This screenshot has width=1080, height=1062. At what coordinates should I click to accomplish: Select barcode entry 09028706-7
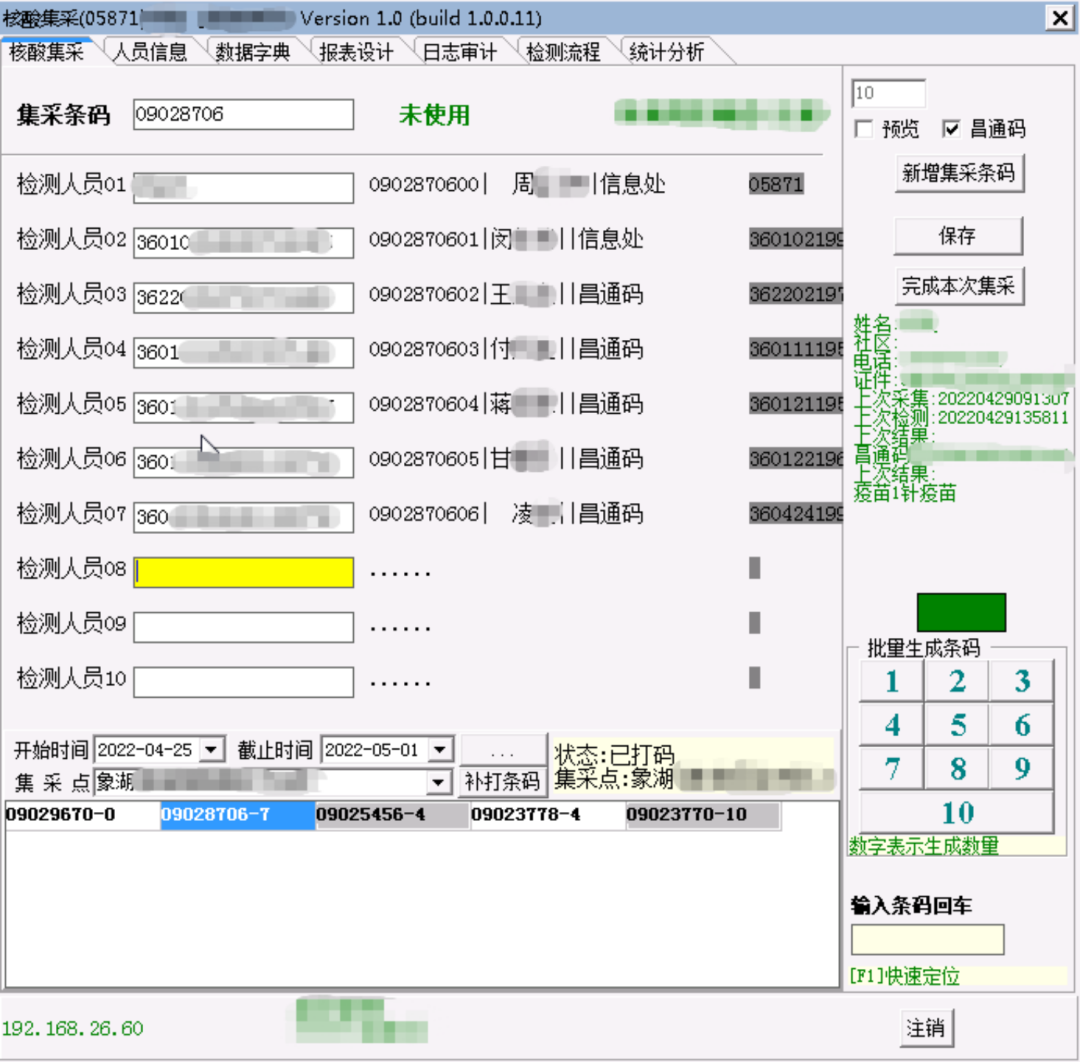tap(238, 815)
